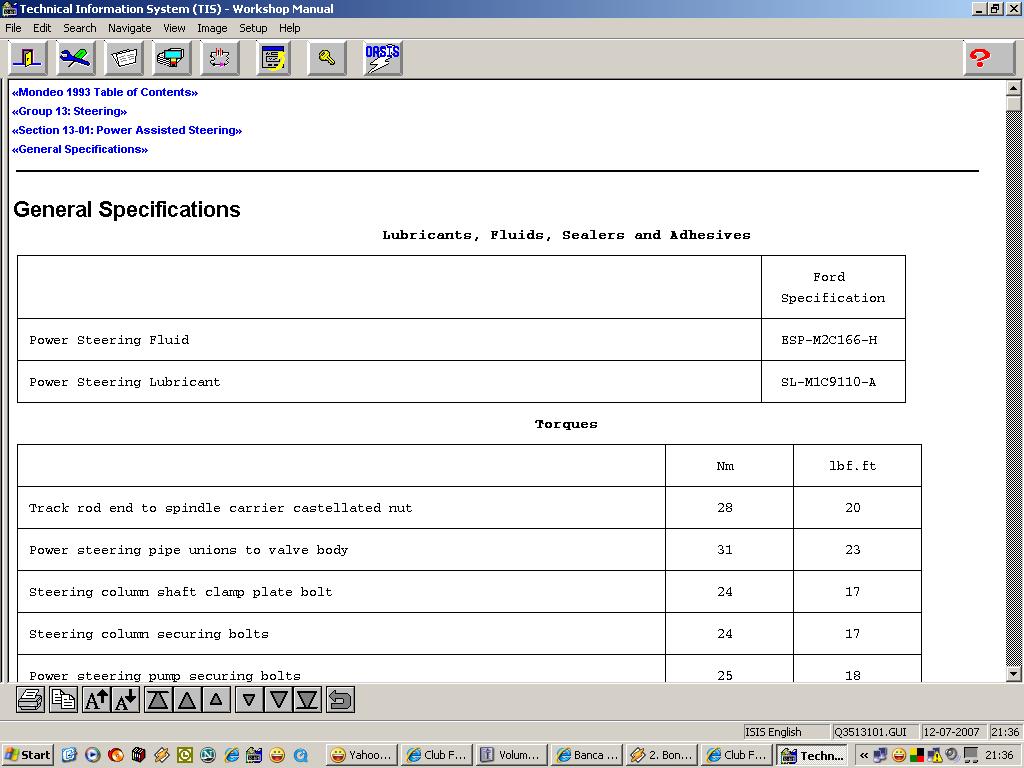The width and height of the screenshot is (1024, 768).
Task: Click the Q3513101.GUI status bar entry
Action: click(874, 731)
